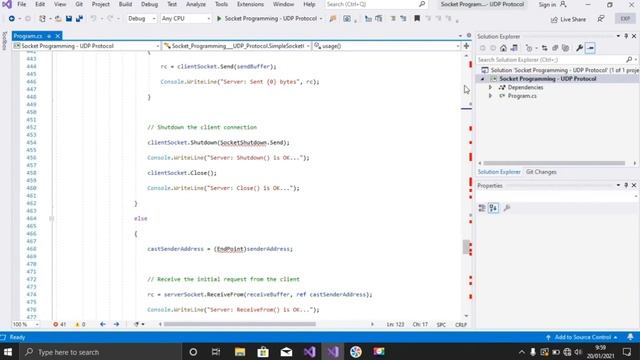Expand the Program.cs tree node
The width and height of the screenshot is (640, 360).
tap(490, 96)
